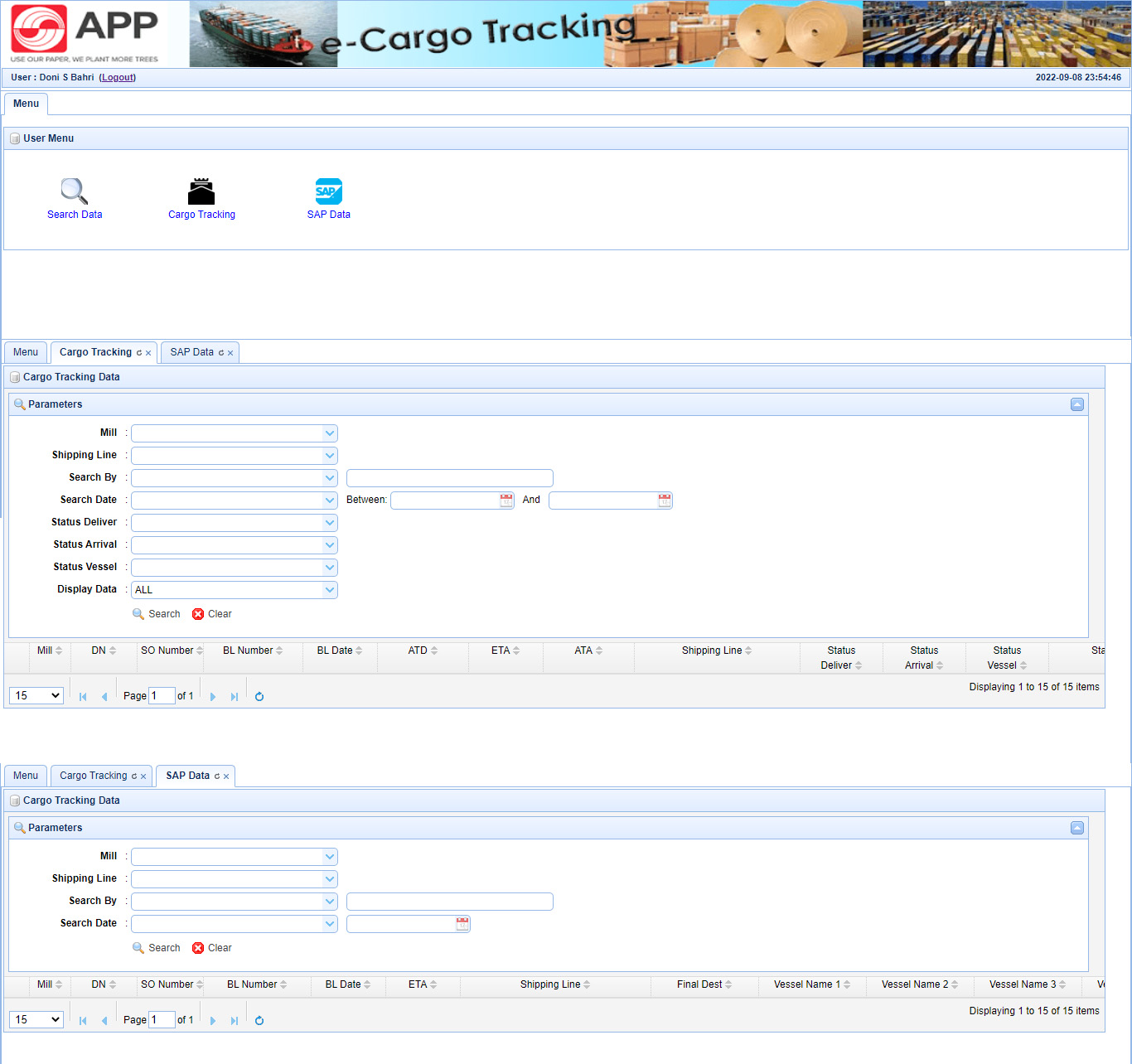Screen dimensions: 1132x1064
Task: Toggle sorting on Vessel Name 1 column
Action: coord(811,984)
